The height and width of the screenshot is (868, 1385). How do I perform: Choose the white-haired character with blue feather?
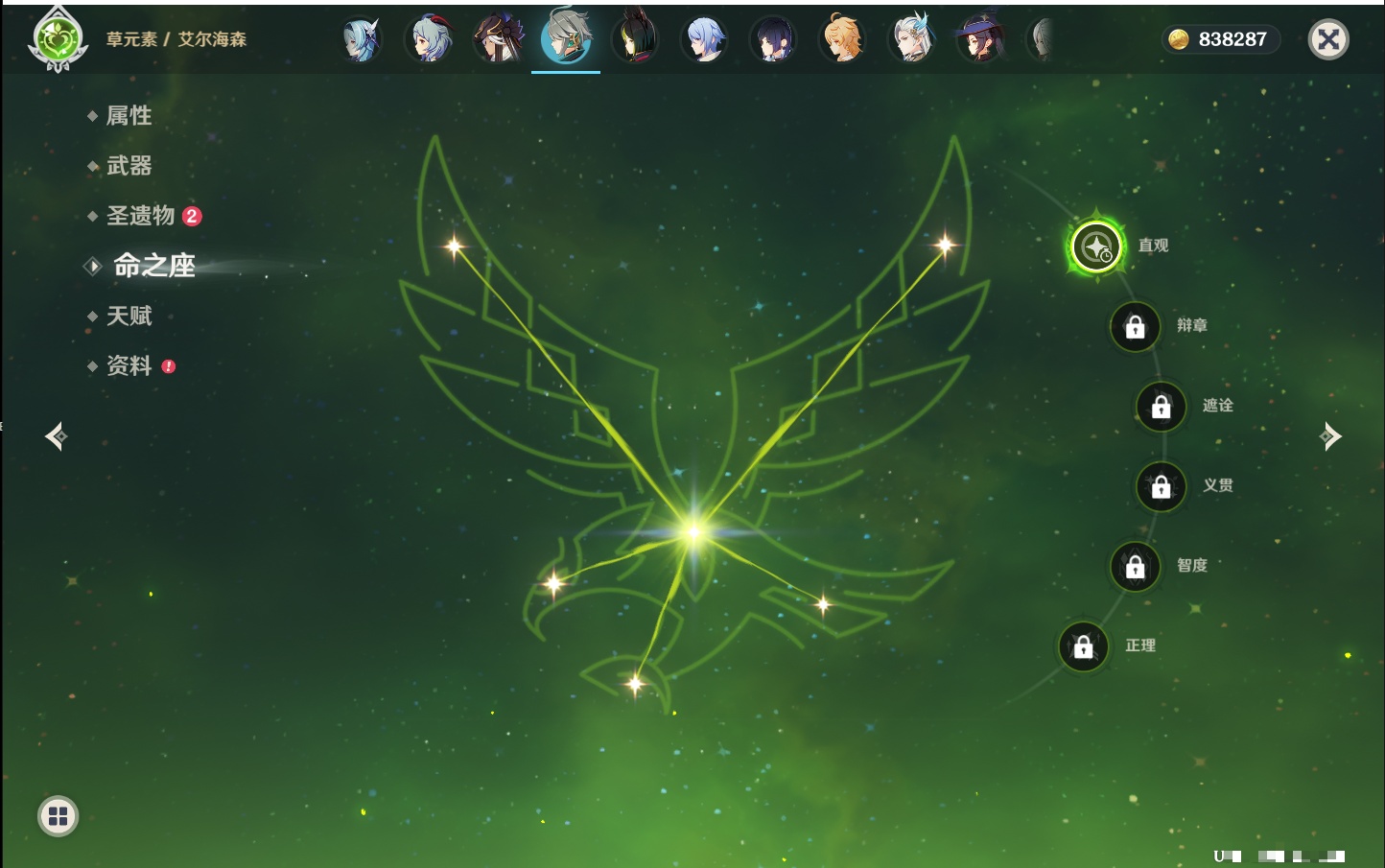[x=911, y=39]
